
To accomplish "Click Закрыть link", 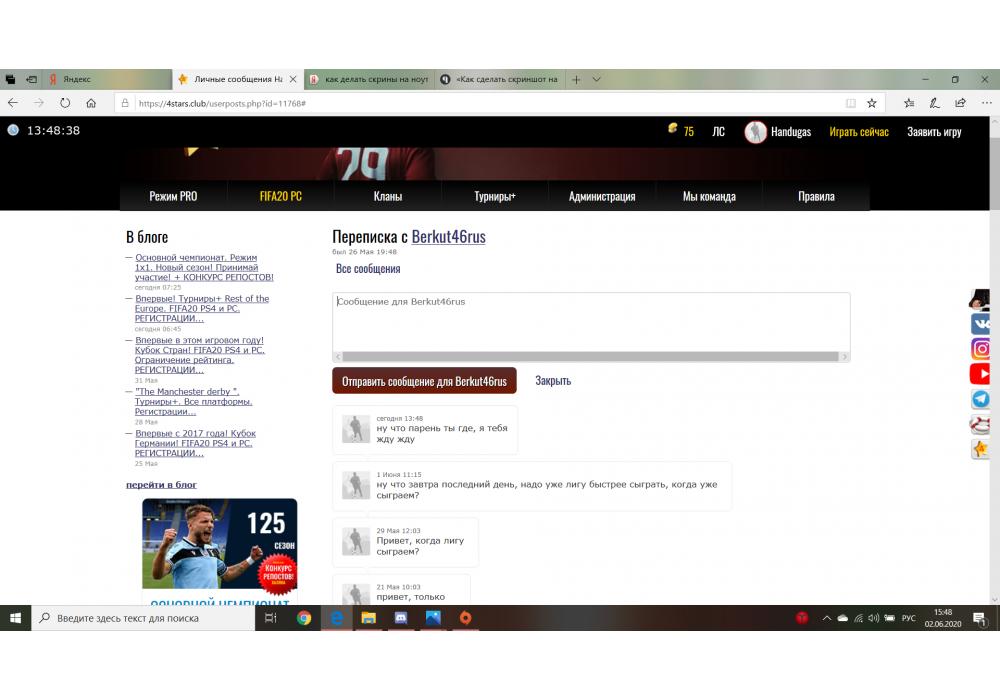I will click(553, 381).
